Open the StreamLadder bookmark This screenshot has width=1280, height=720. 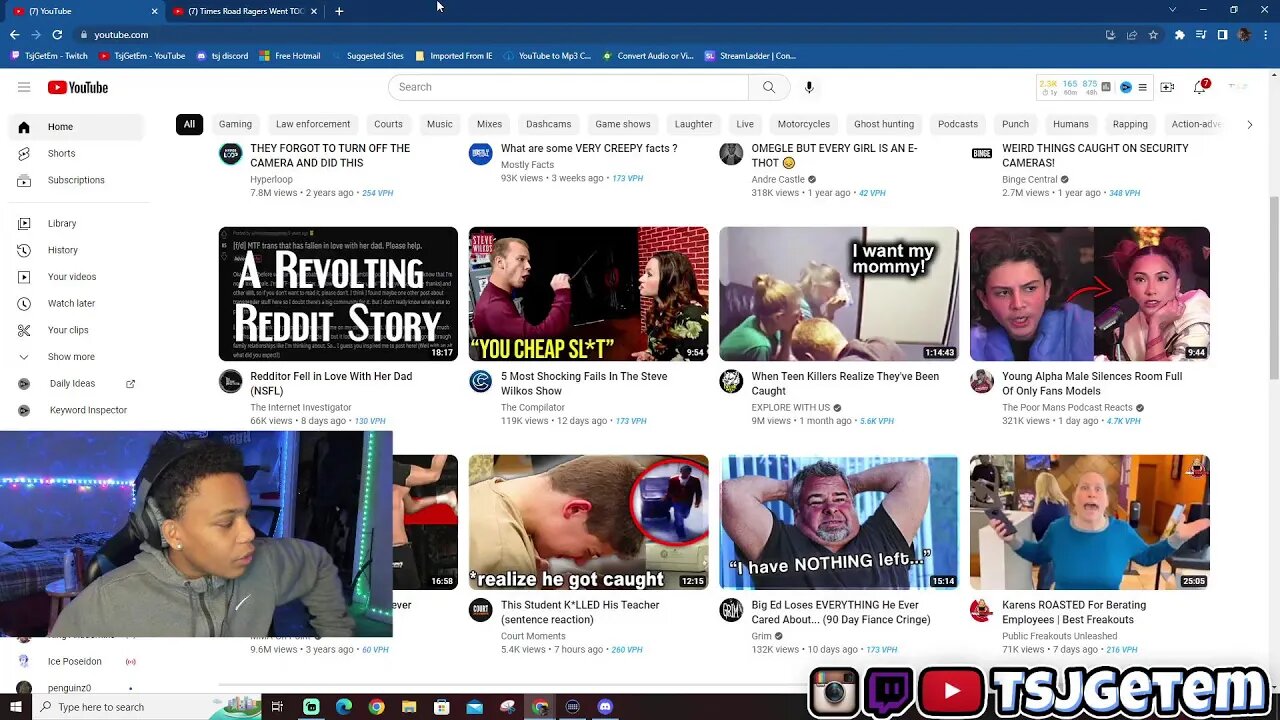point(750,56)
